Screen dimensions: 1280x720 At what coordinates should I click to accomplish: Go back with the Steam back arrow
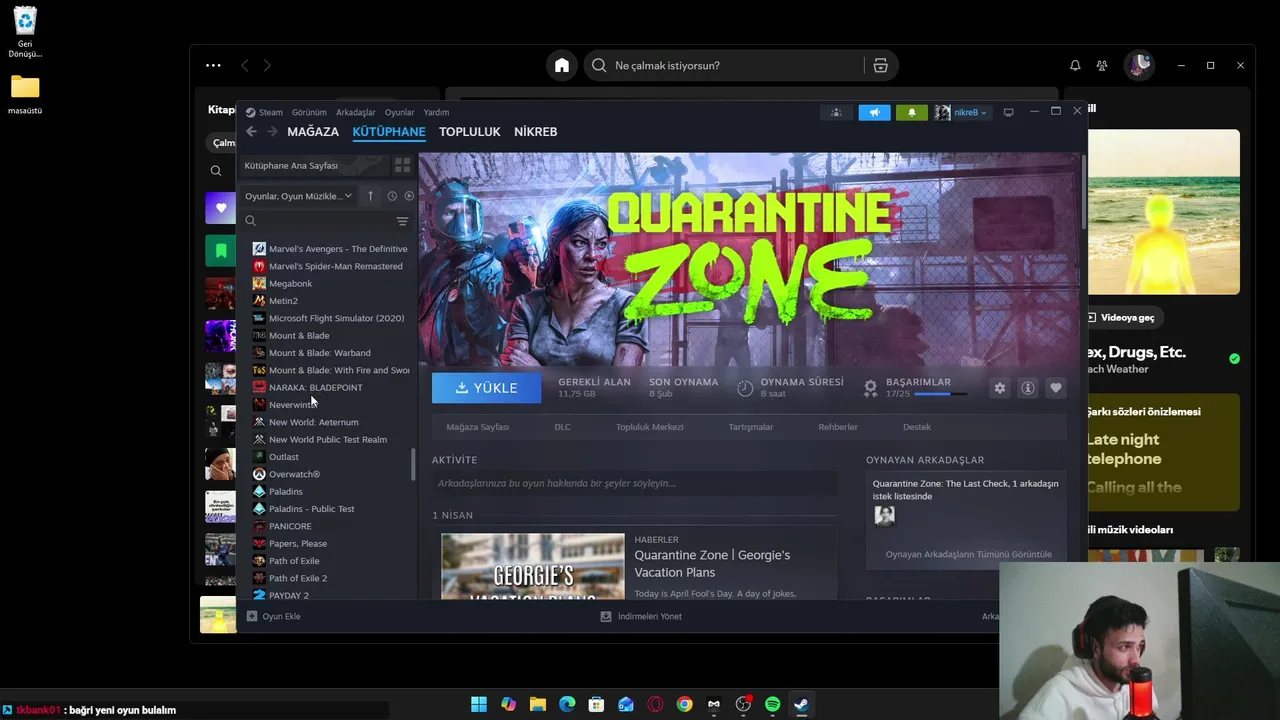(x=251, y=132)
